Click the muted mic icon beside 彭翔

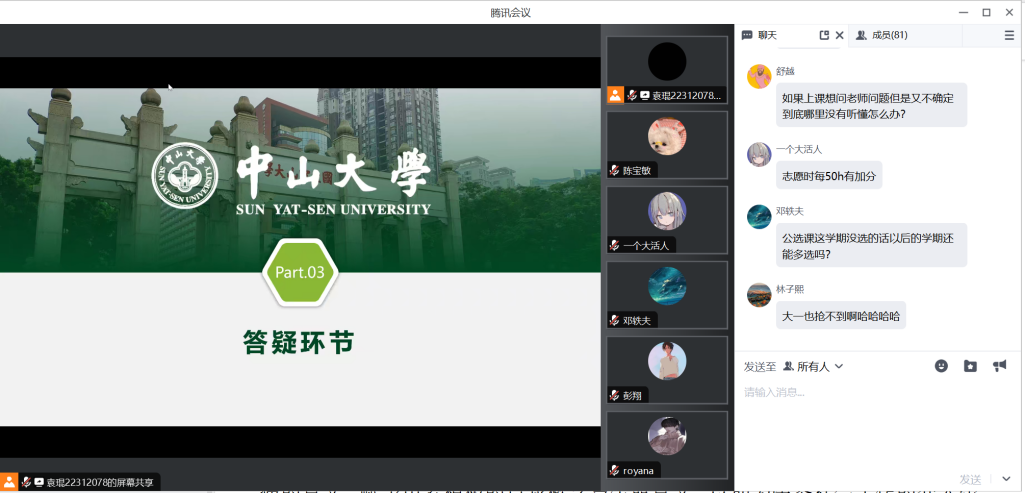tap(615, 395)
